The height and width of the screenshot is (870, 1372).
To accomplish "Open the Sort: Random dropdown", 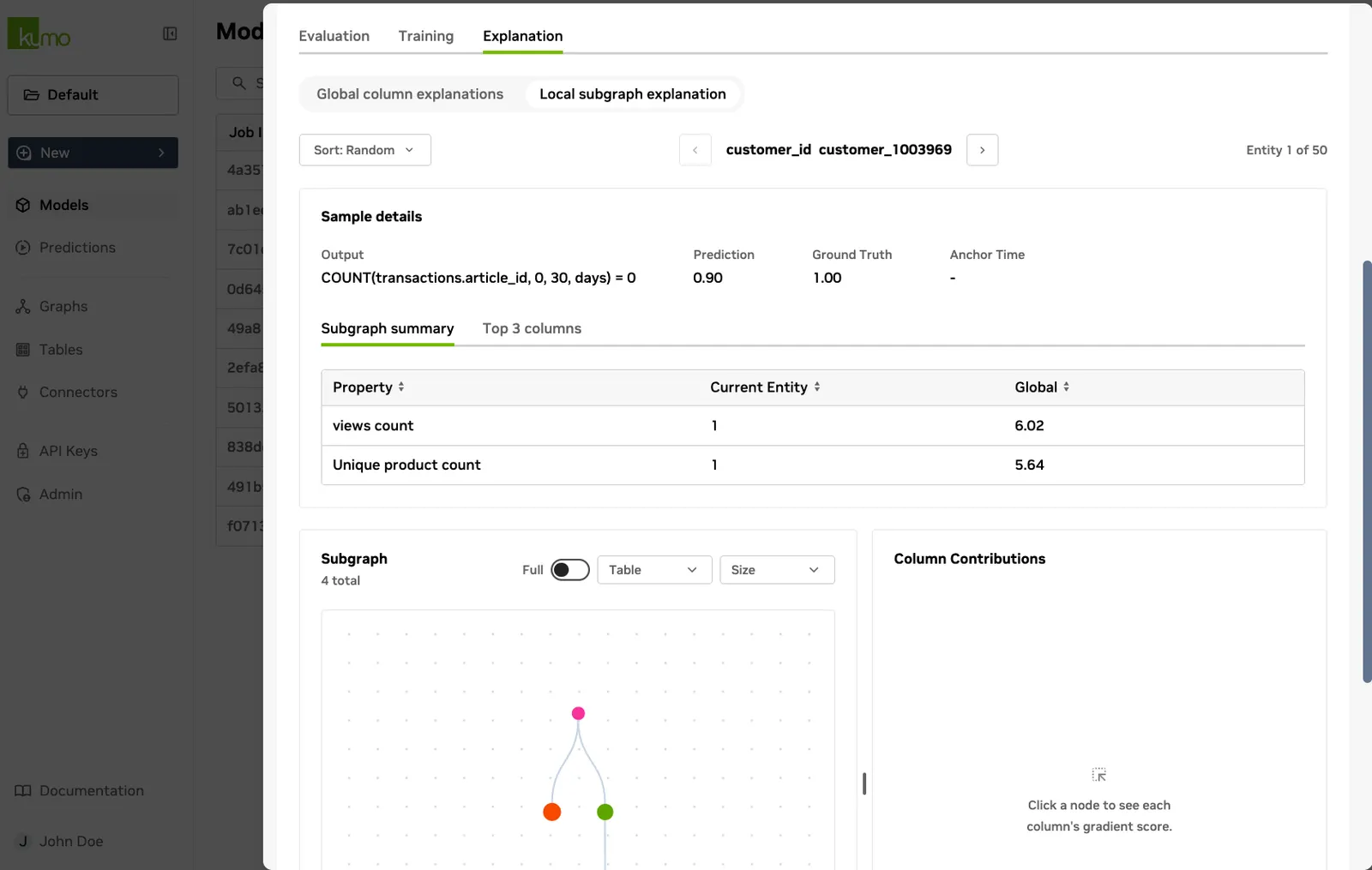I will (x=364, y=150).
